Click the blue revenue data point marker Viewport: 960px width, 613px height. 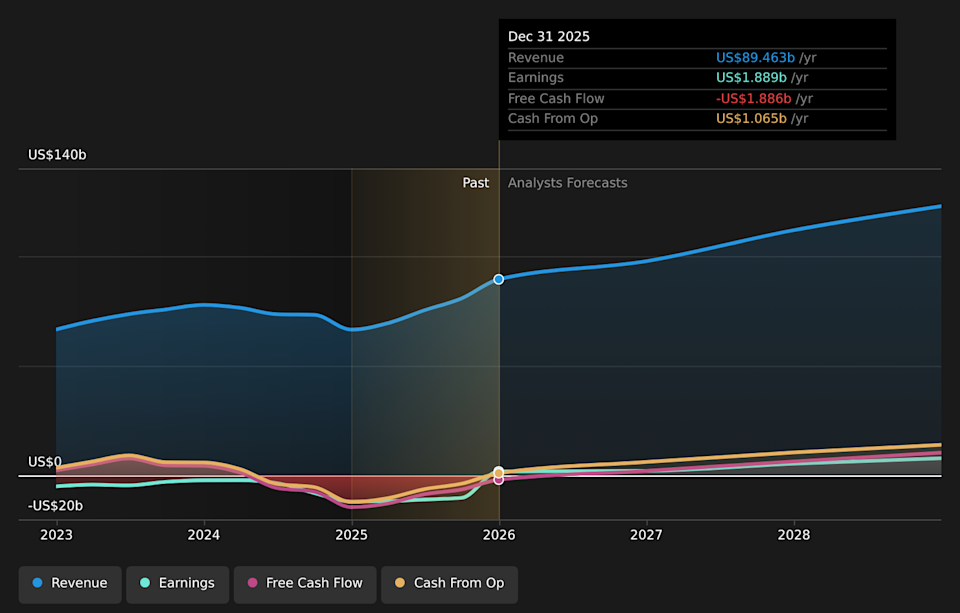pyautogui.click(x=498, y=280)
